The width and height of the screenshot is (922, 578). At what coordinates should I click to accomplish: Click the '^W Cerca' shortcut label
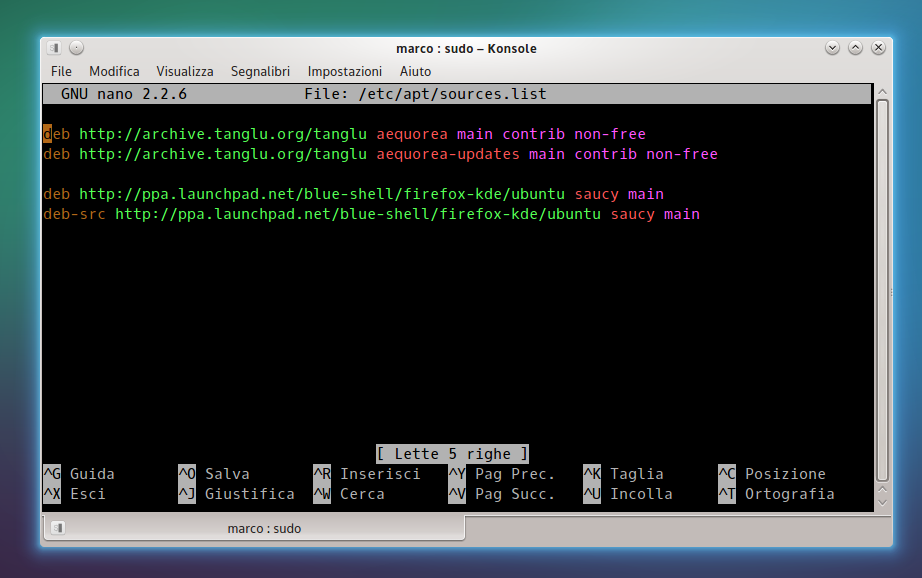349,494
